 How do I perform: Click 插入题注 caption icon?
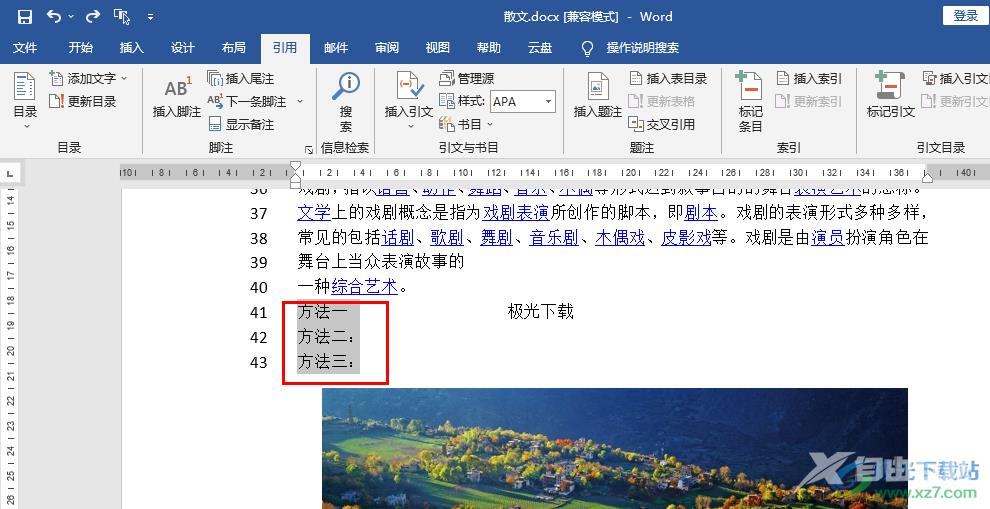[x=598, y=96]
